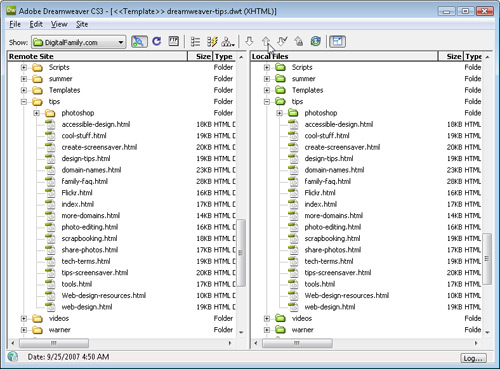Click the Check Out files icon
Image resolution: width=500 pixels, height=369 pixels.
[282, 42]
